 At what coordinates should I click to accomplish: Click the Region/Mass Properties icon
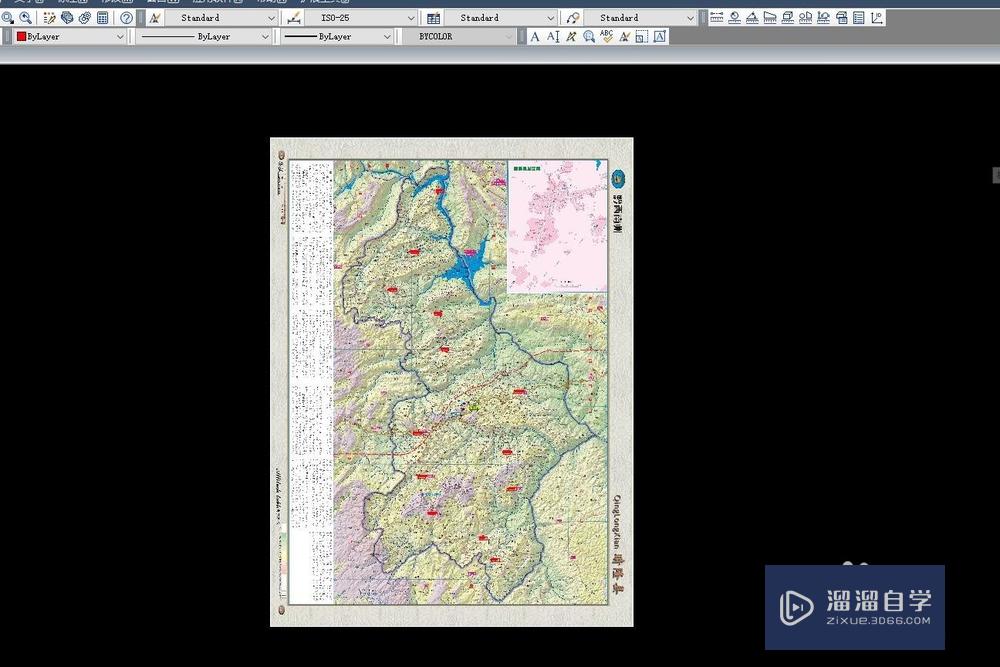(x=805, y=18)
